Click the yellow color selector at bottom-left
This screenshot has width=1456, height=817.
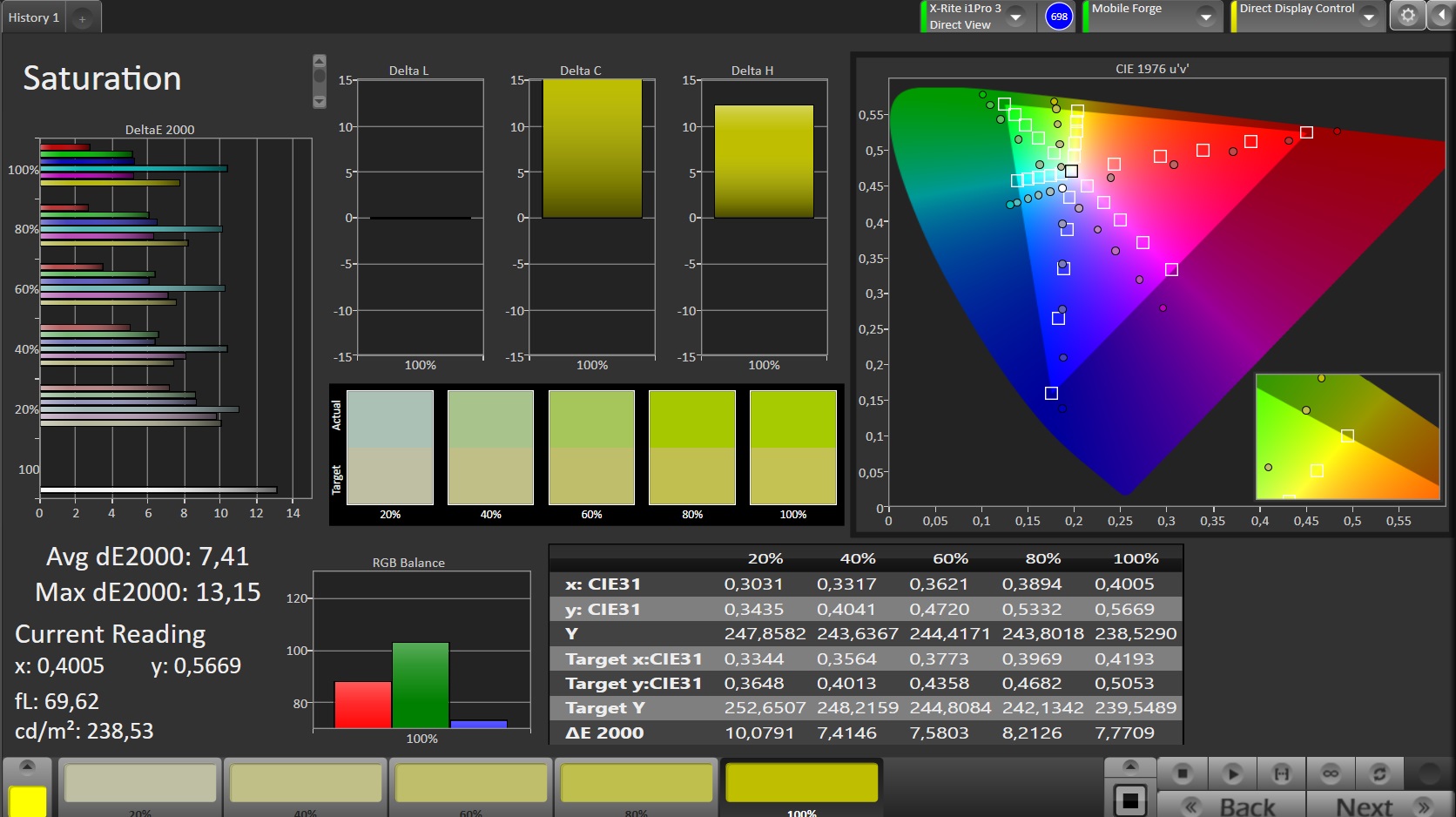[27, 800]
